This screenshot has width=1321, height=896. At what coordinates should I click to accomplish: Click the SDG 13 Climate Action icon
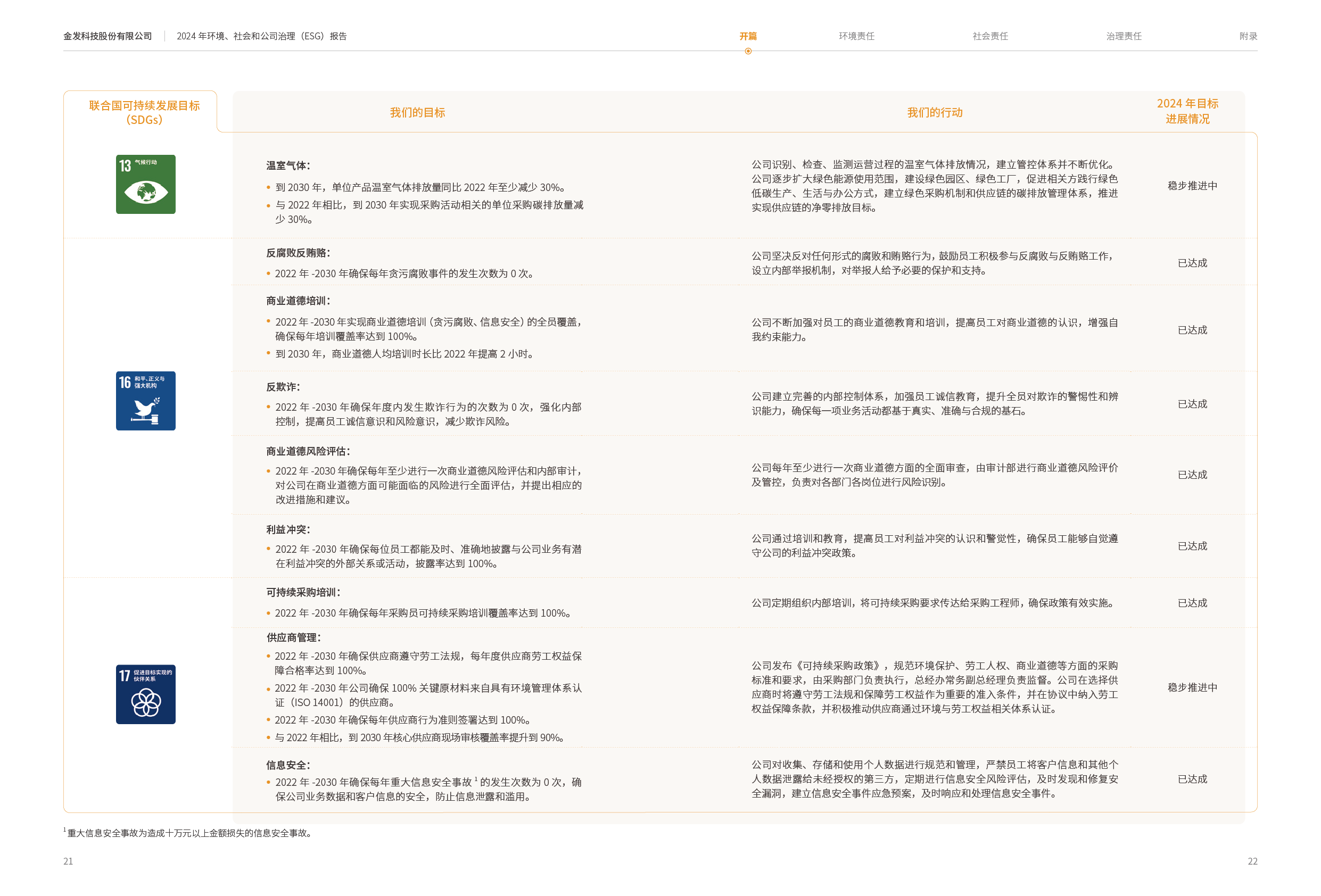click(x=145, y=184)
